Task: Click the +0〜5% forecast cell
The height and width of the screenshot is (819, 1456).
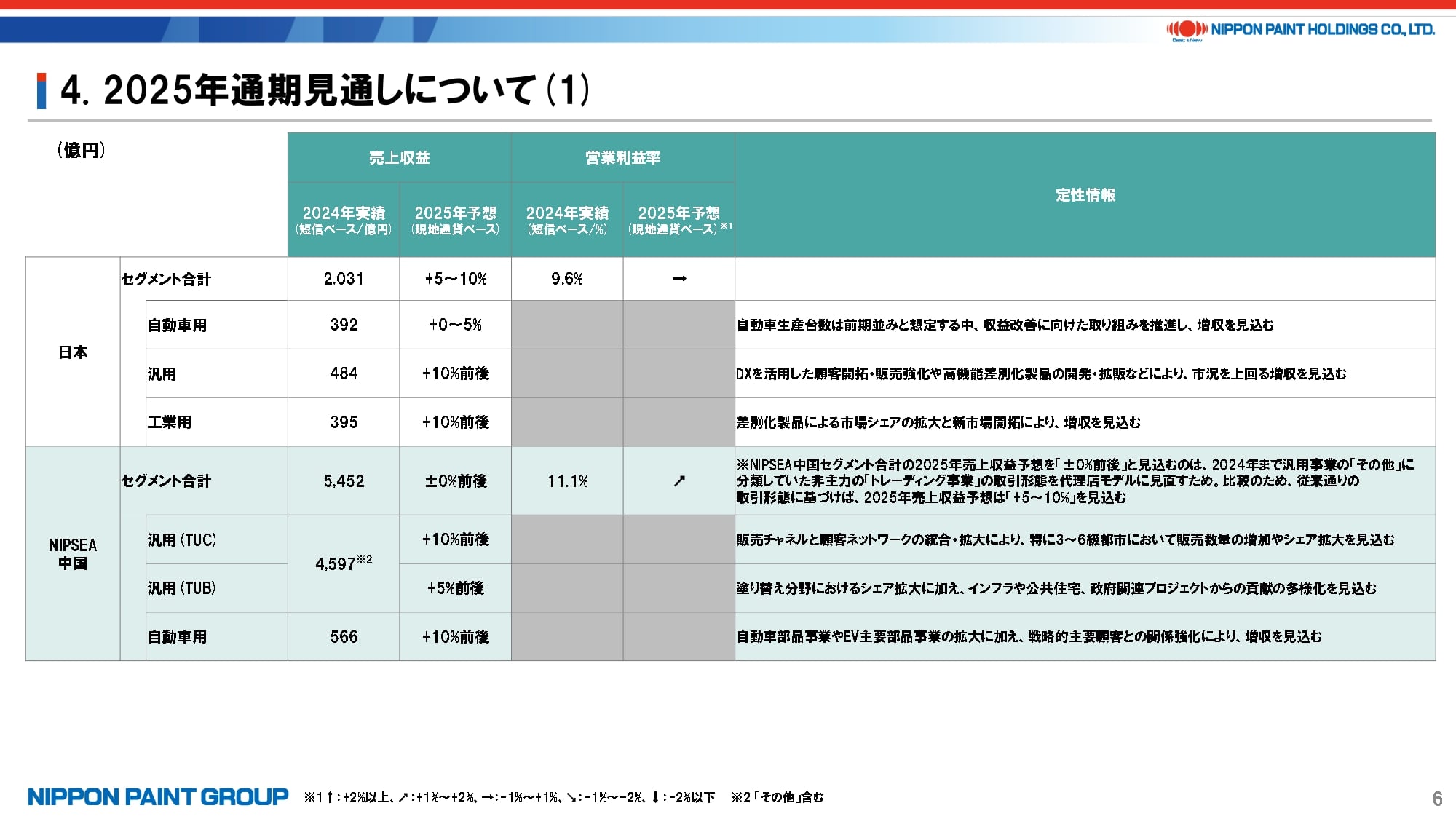Action: tap(456, 325)
